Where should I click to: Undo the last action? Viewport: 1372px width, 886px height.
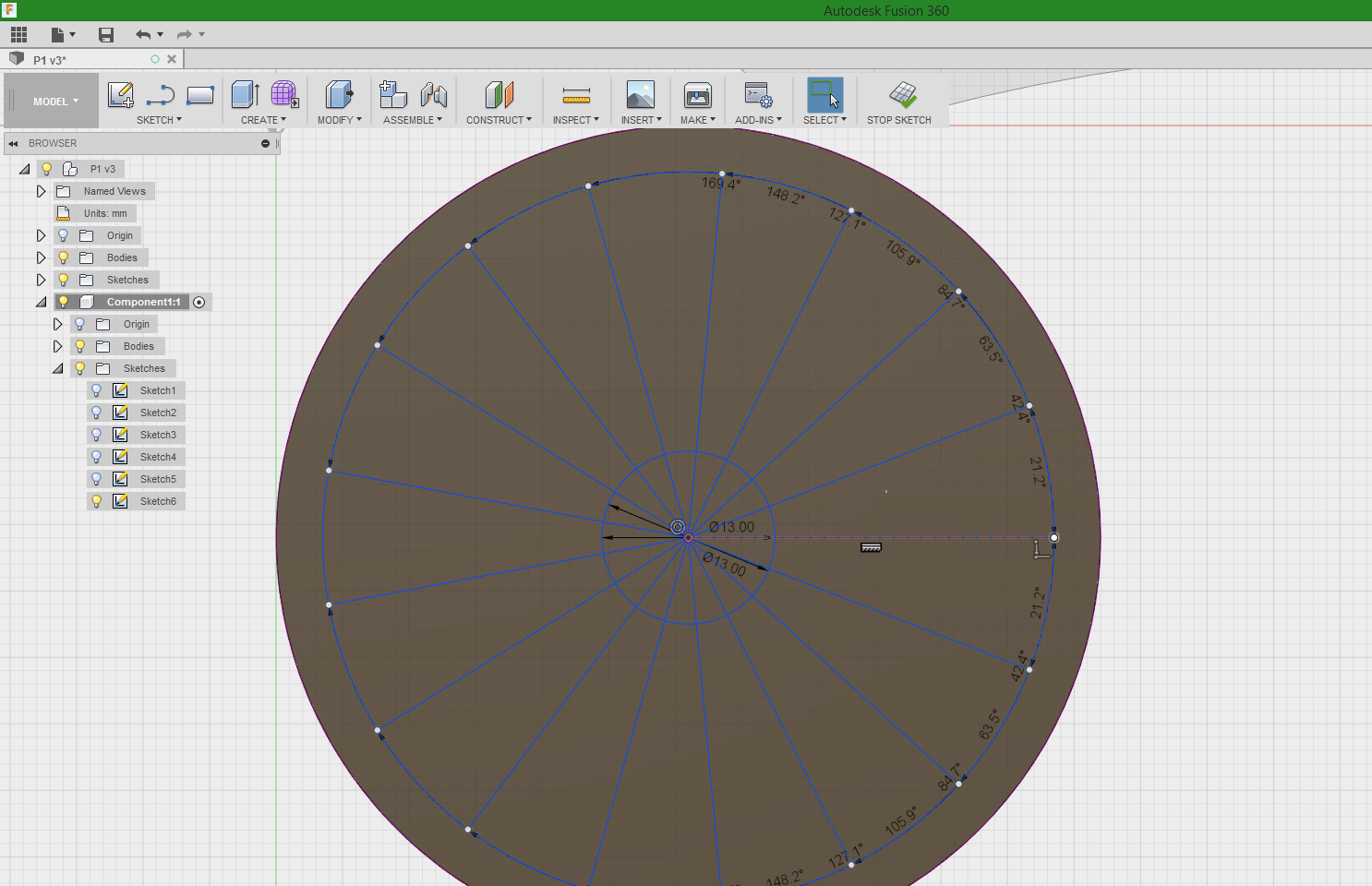pos(143,35)
